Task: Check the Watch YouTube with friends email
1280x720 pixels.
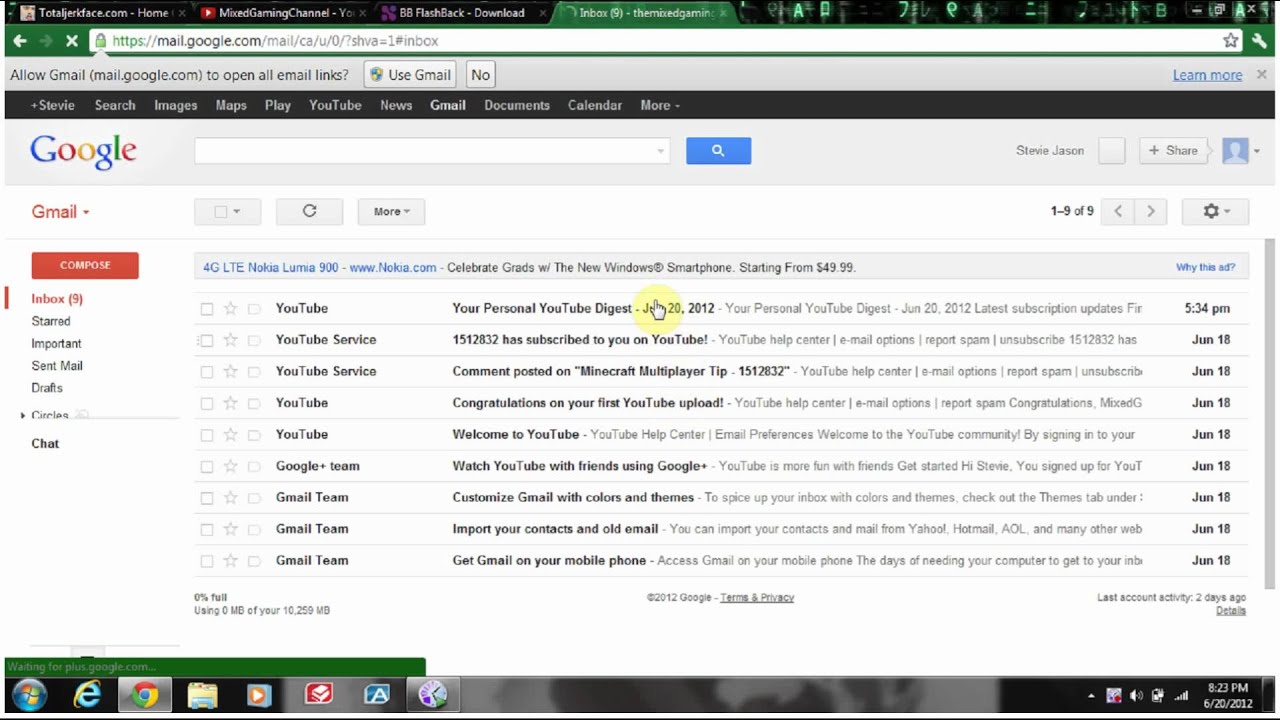Action: [207, 466]
